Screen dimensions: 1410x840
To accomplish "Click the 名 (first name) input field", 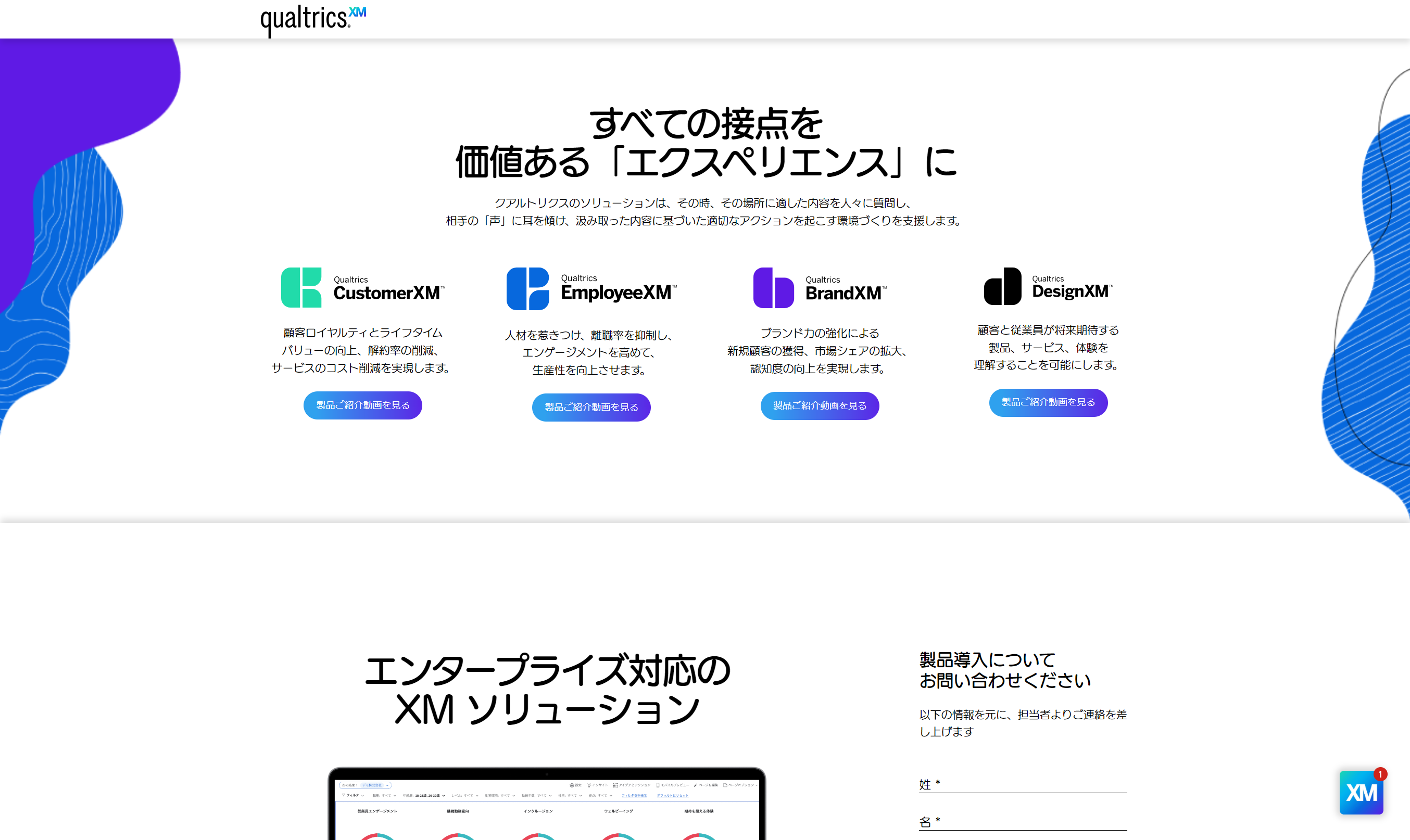I will (x=1023, y=821).
